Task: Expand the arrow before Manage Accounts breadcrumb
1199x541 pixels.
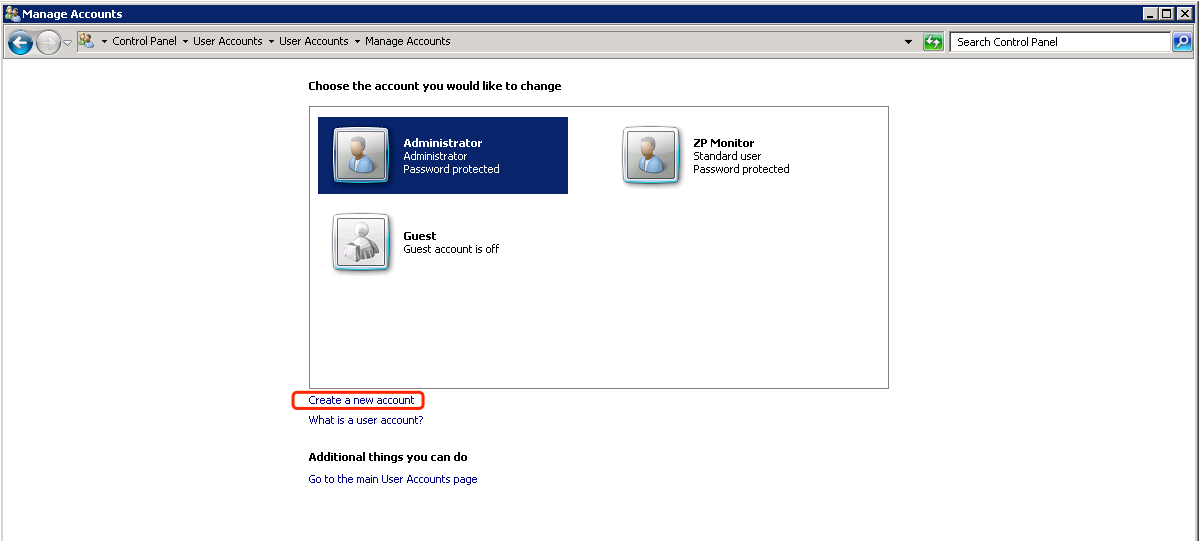Action: click(357, 42)
